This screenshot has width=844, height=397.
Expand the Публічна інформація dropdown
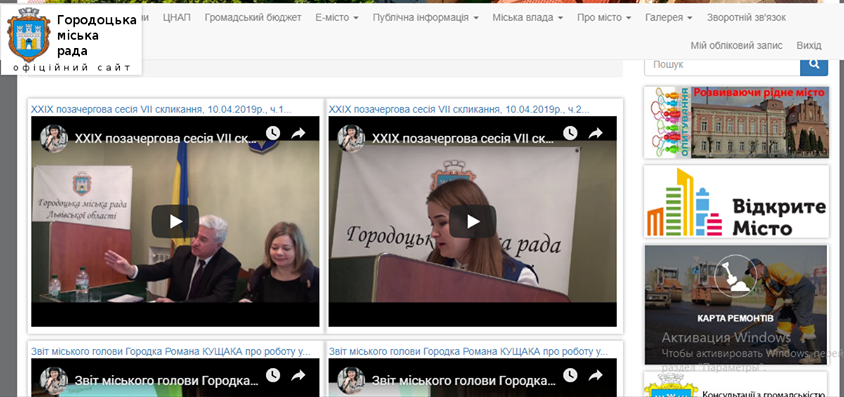coord(426,18)
